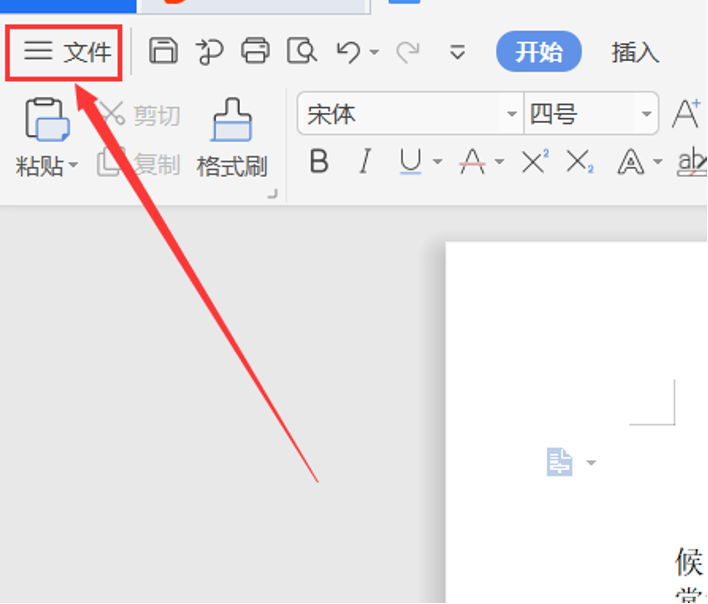Open the customize quick access toolbar dropdown
This screenshot has height=604, width=708.
[x=457, y=52]
